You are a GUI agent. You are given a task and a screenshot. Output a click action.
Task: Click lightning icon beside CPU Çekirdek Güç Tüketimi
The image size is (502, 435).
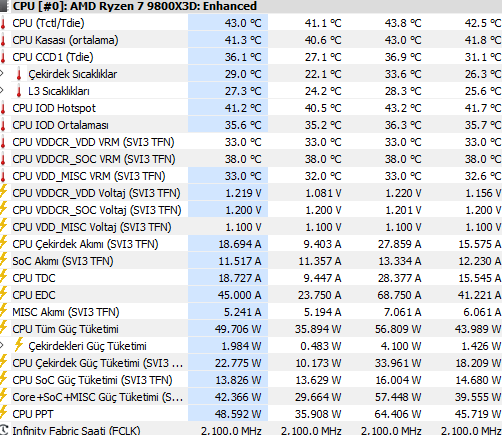3,362
